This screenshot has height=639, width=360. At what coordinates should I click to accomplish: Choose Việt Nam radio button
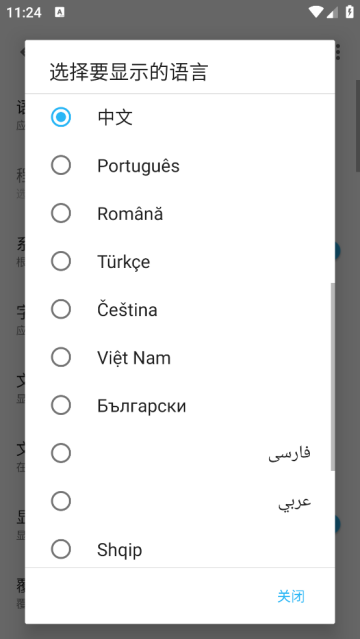click(x=61, y=357)
